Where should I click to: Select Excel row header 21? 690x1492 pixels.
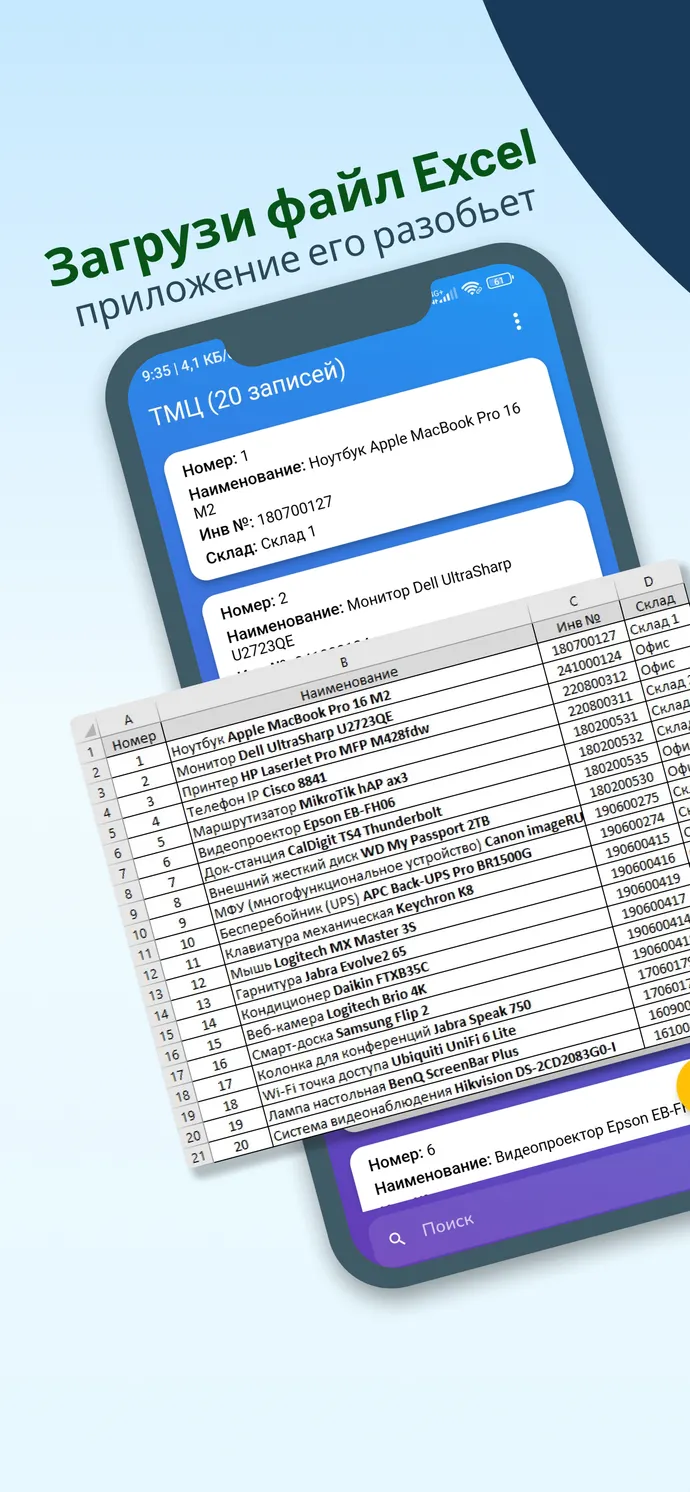196,1156
